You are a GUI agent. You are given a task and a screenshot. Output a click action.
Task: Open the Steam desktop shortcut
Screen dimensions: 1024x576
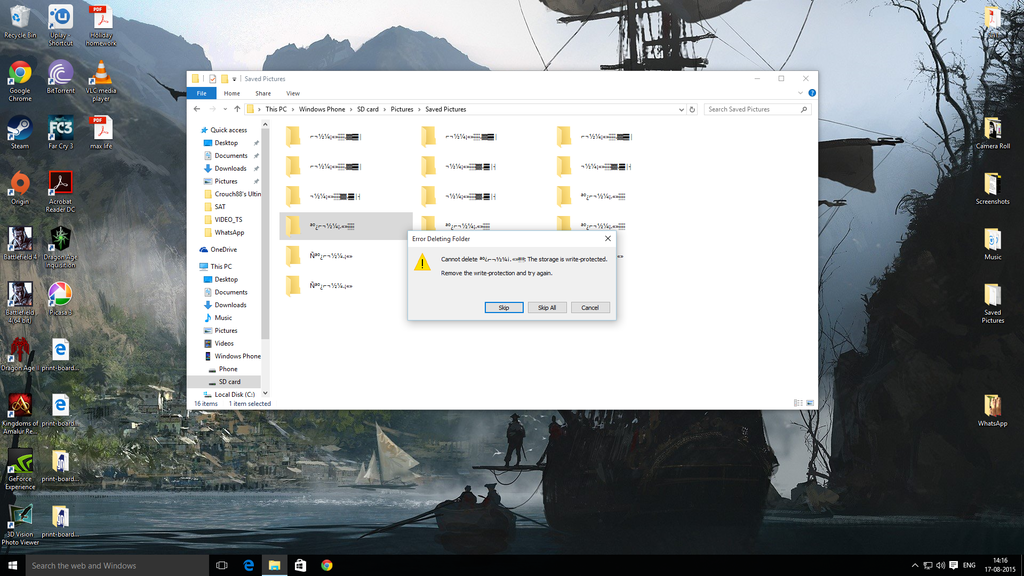pos(20,133)
